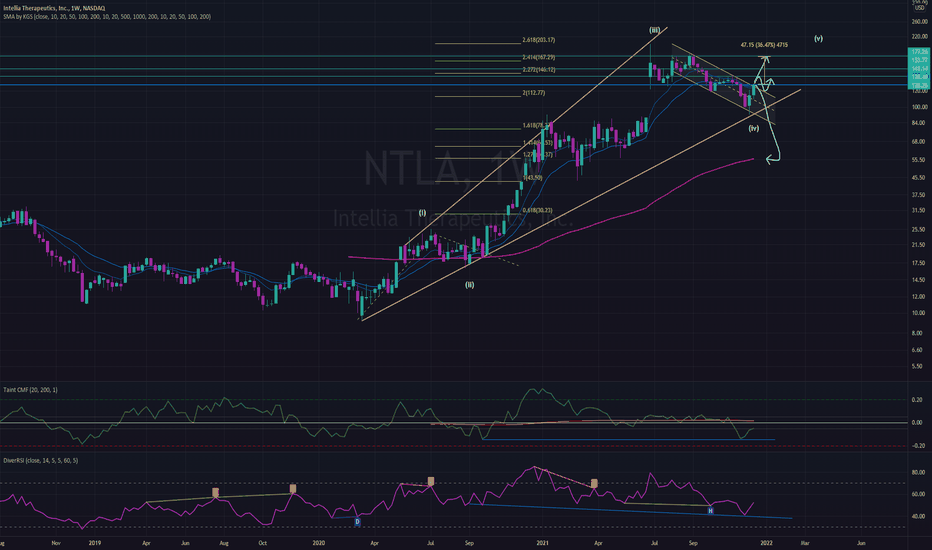Click the 68.00 price axis label

[920, 142]
